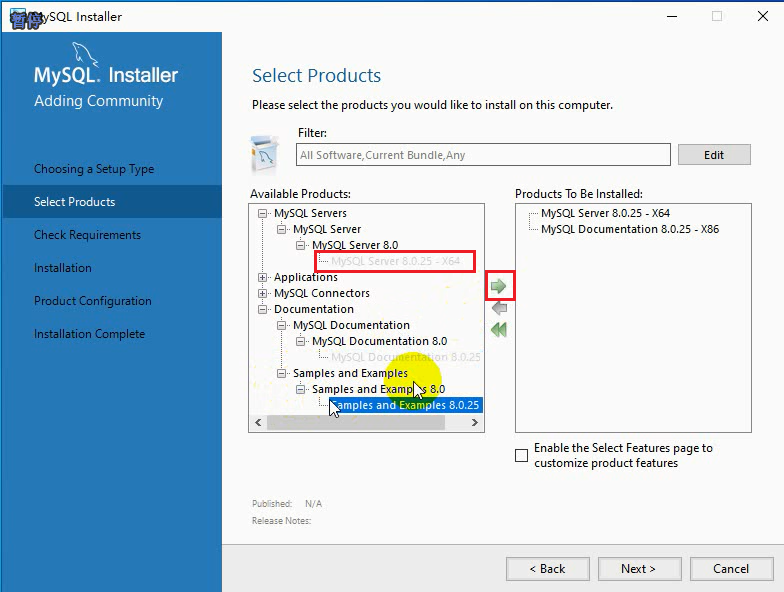The width and height of the screenshot is (784, 592).
Task: Select MySQL Server 8.0.25 - X64 to be installed
Action: tap(606, 214)
